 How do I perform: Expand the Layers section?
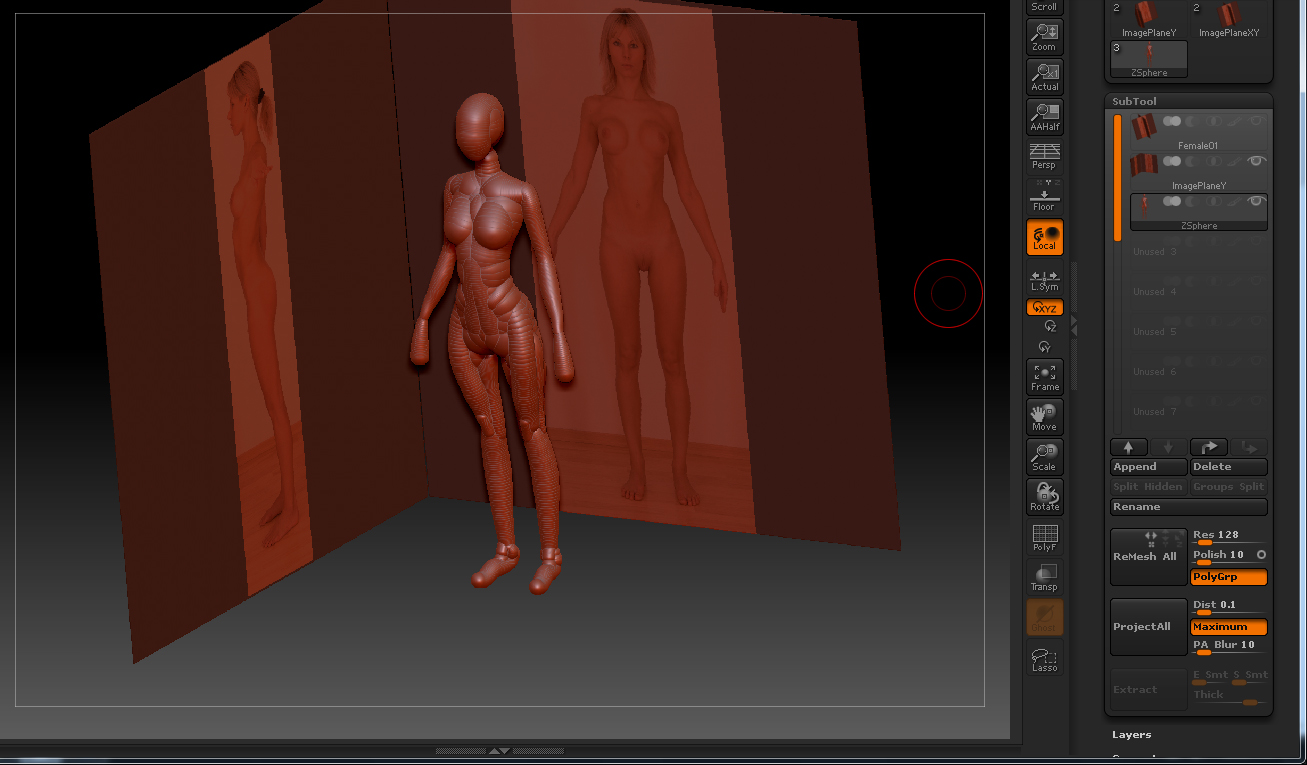click(x=1131, y=735)
